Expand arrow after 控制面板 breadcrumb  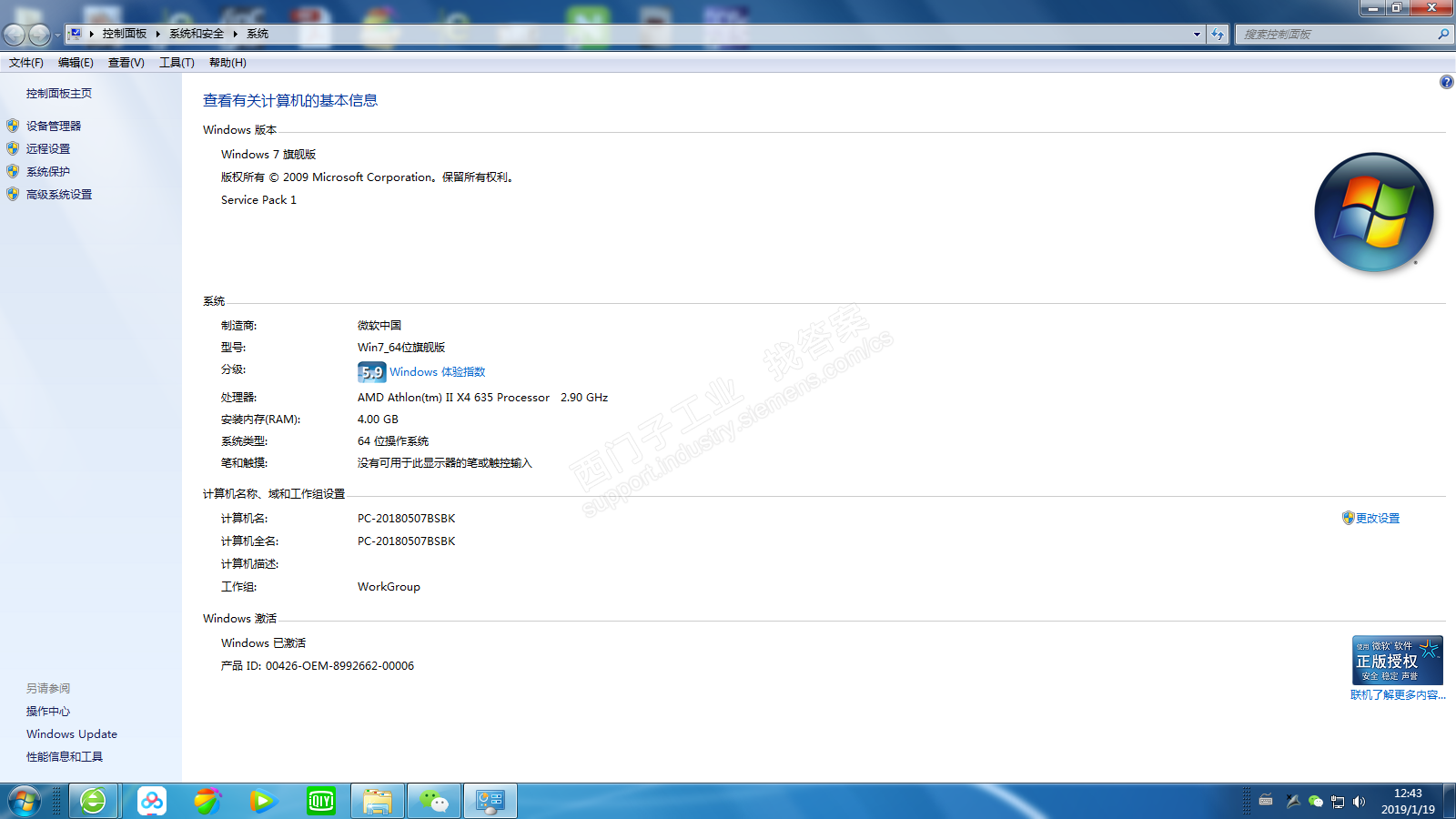[x=158, y=34]
